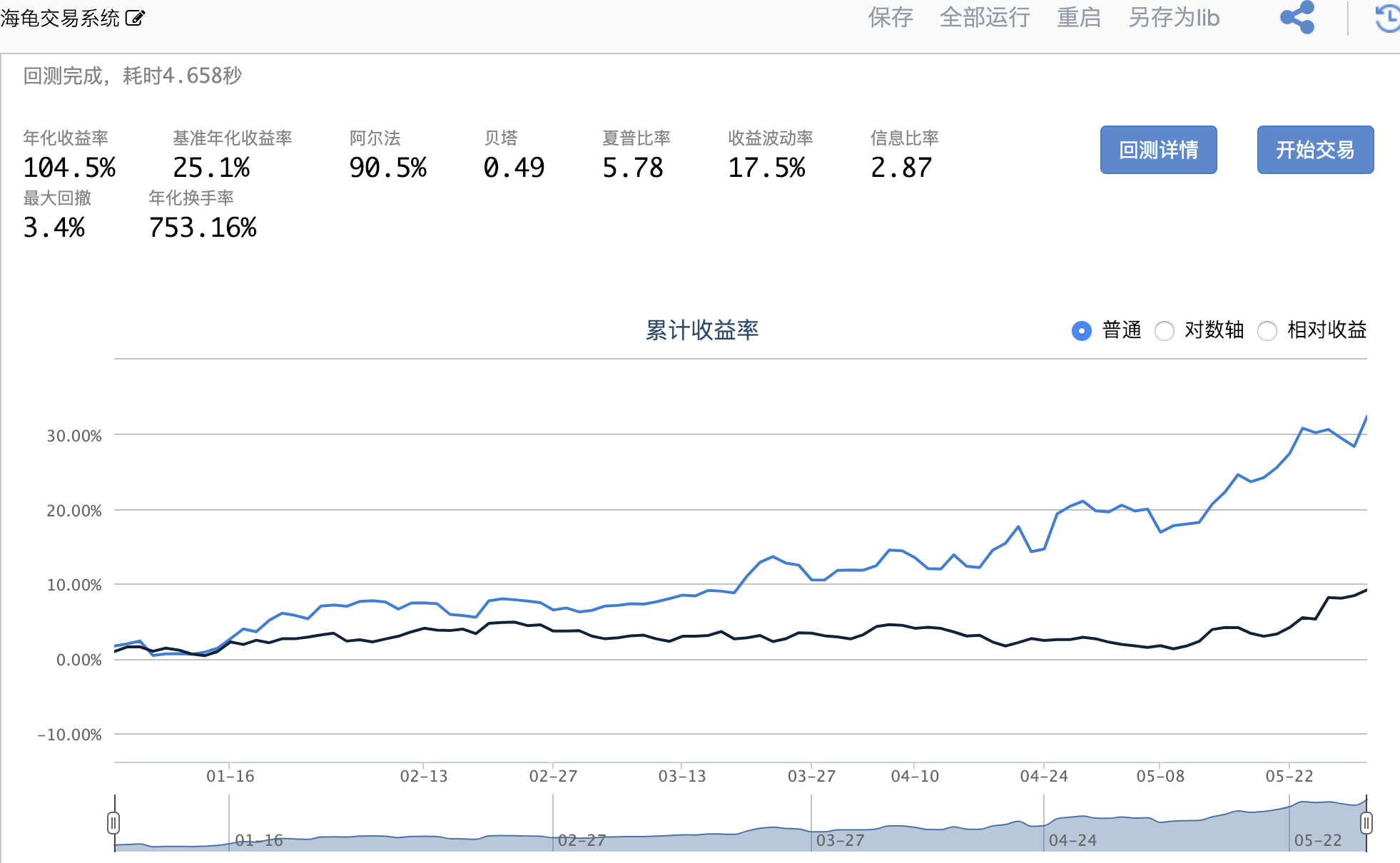Click the 年化收益率 104.5% metric
Screen dimensions: 1400x863
click(x=69, y=168)
